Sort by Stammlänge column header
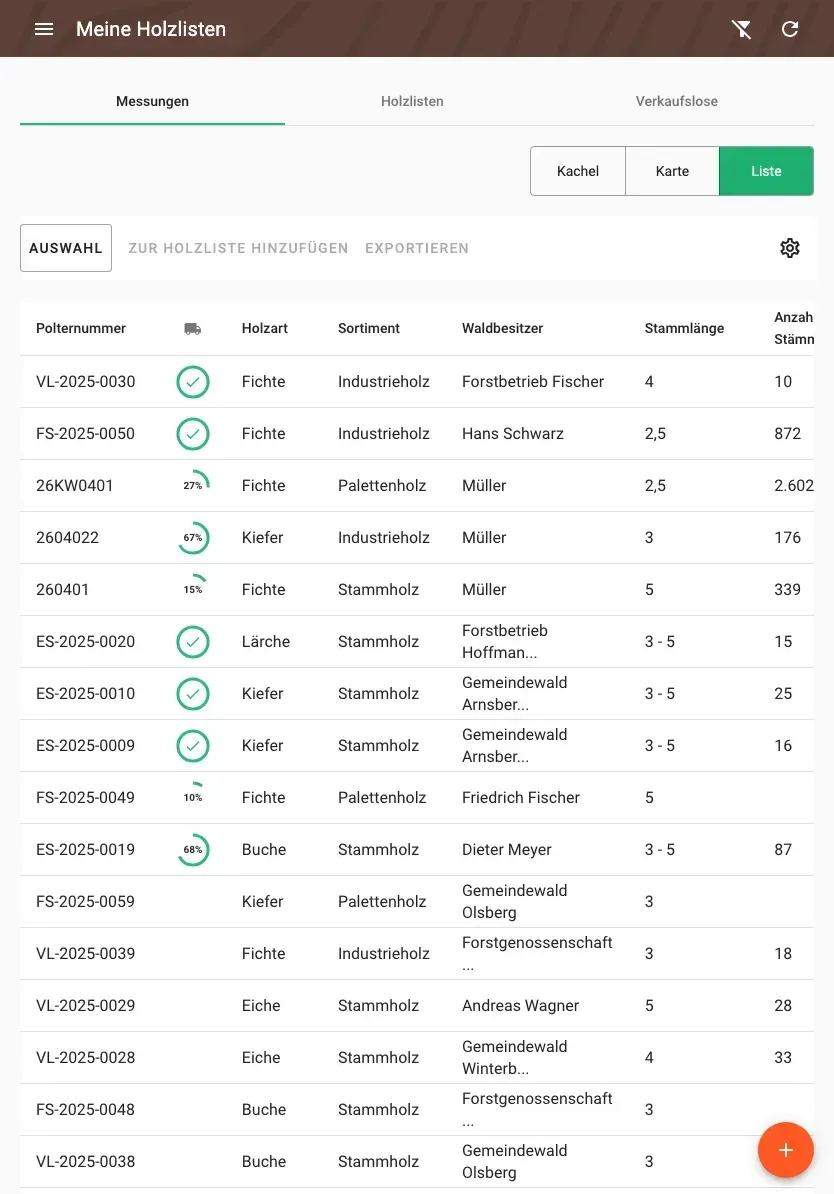The height and width of the screenshot is (1194, 834). (x=684, y=328)
